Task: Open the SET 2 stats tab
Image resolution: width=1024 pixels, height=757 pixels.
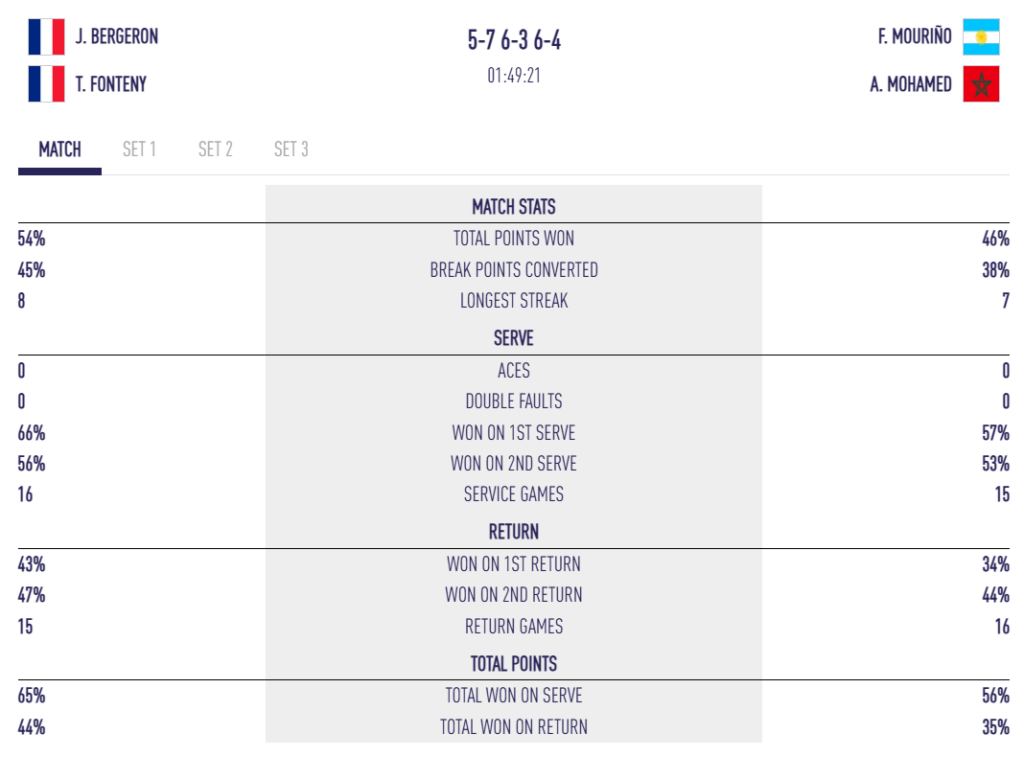Action: pos(215,150)
